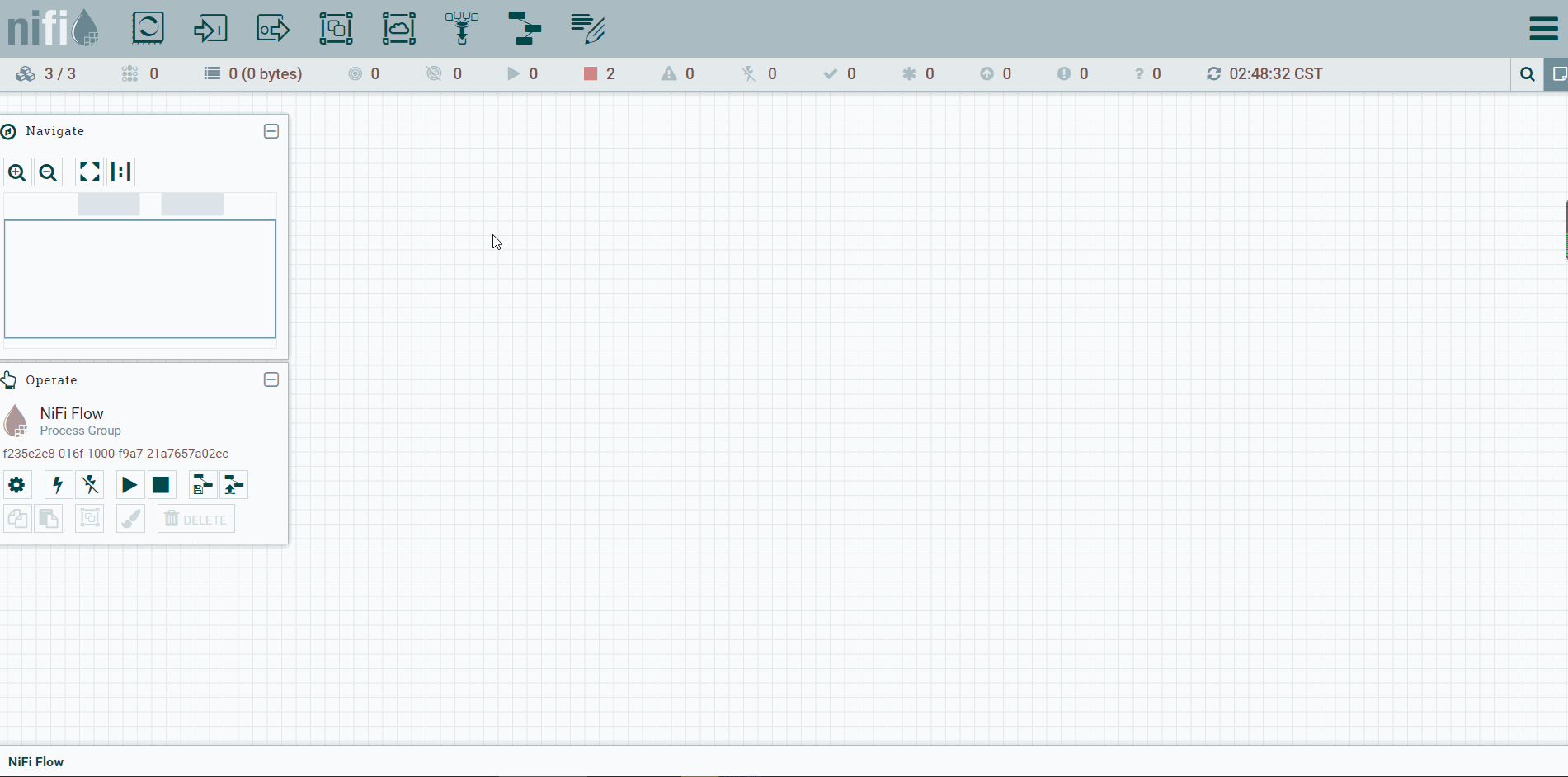Click the last refreshed time 02:48:32 CST

[x=1276, y=74]
